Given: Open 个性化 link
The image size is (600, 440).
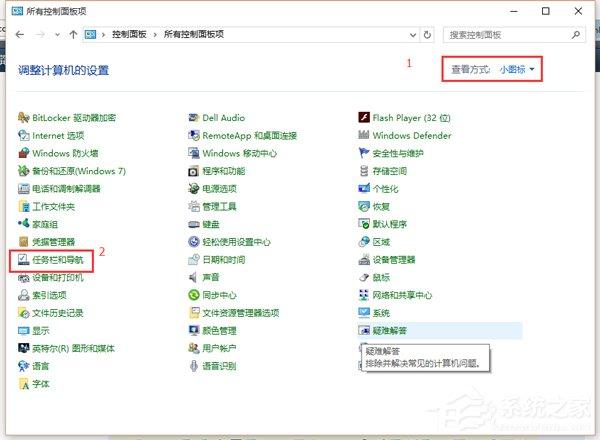Looking at the screenshot, I should [x=385, y=189].
